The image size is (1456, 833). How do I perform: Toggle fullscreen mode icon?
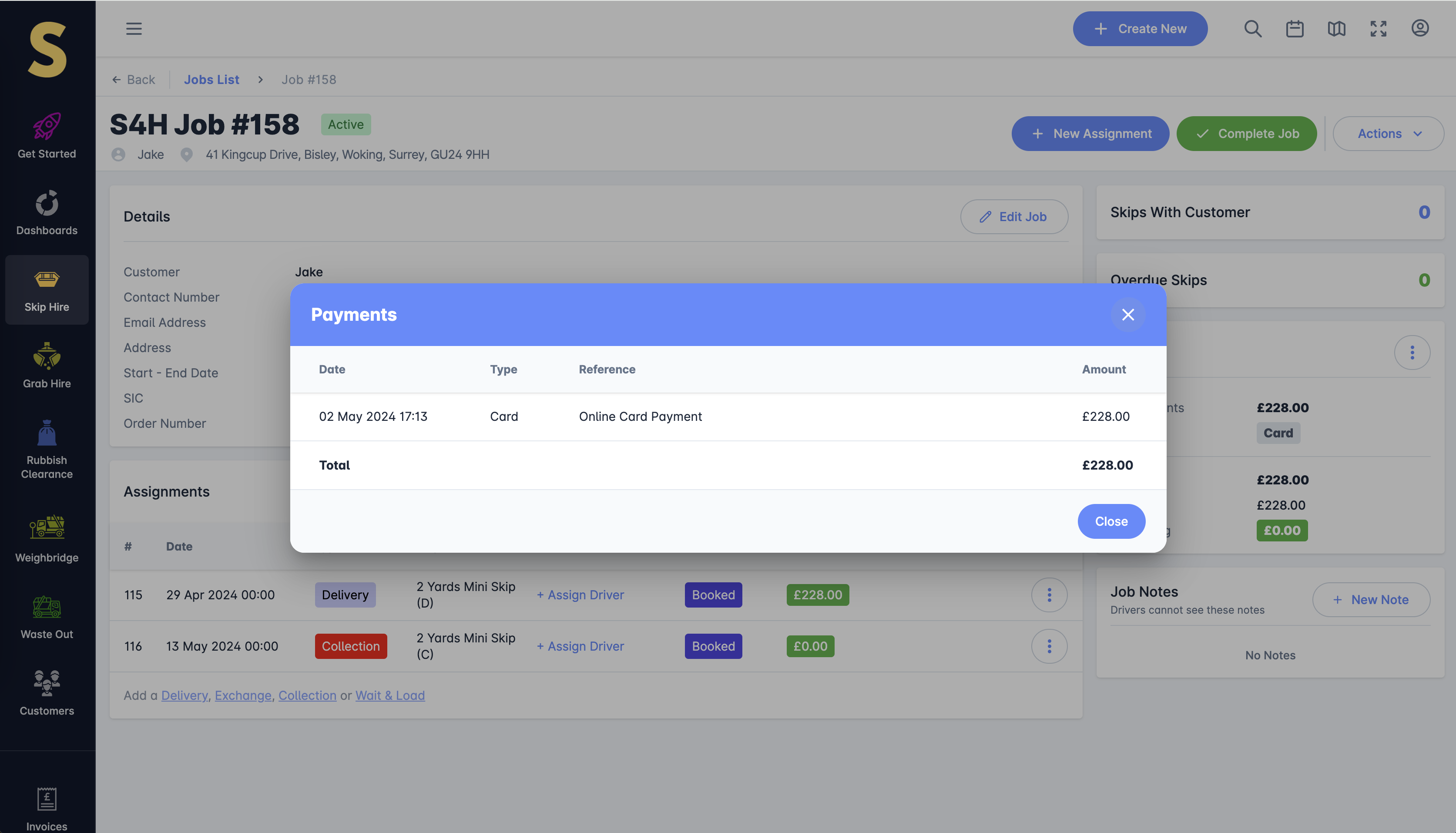coord(1378,29)
